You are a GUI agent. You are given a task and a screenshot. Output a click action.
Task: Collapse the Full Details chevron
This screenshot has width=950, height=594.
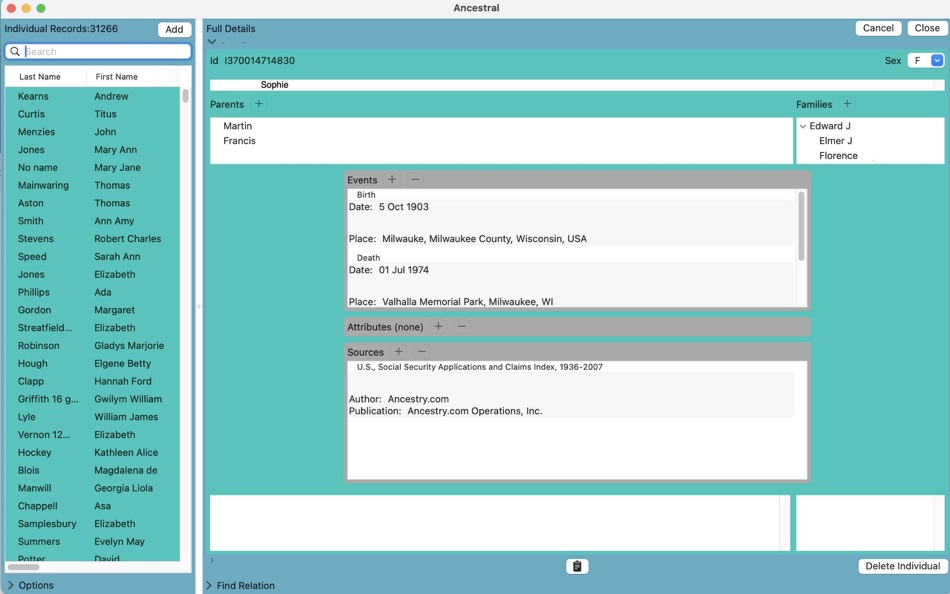click(x=211, y=42)
